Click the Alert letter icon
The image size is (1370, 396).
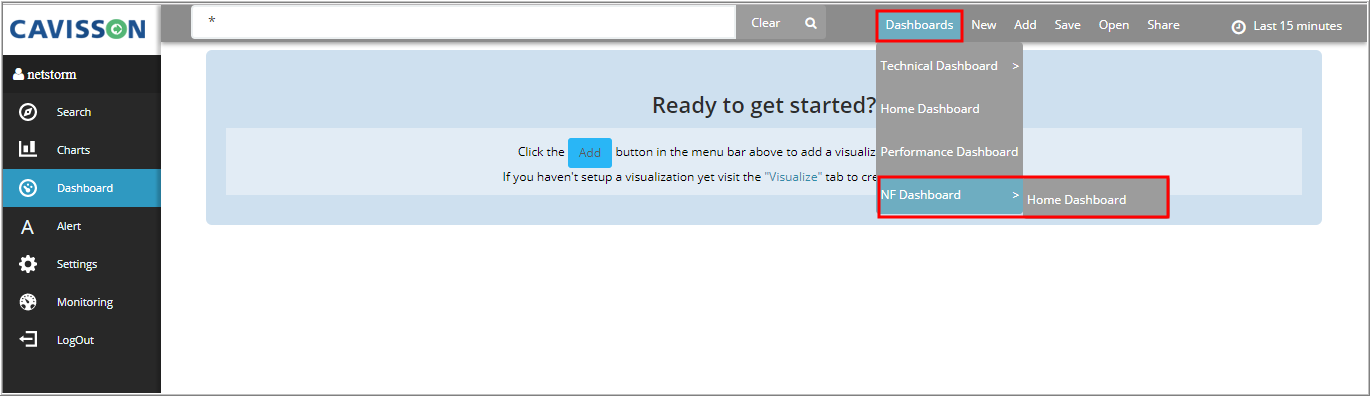point(28,227)
